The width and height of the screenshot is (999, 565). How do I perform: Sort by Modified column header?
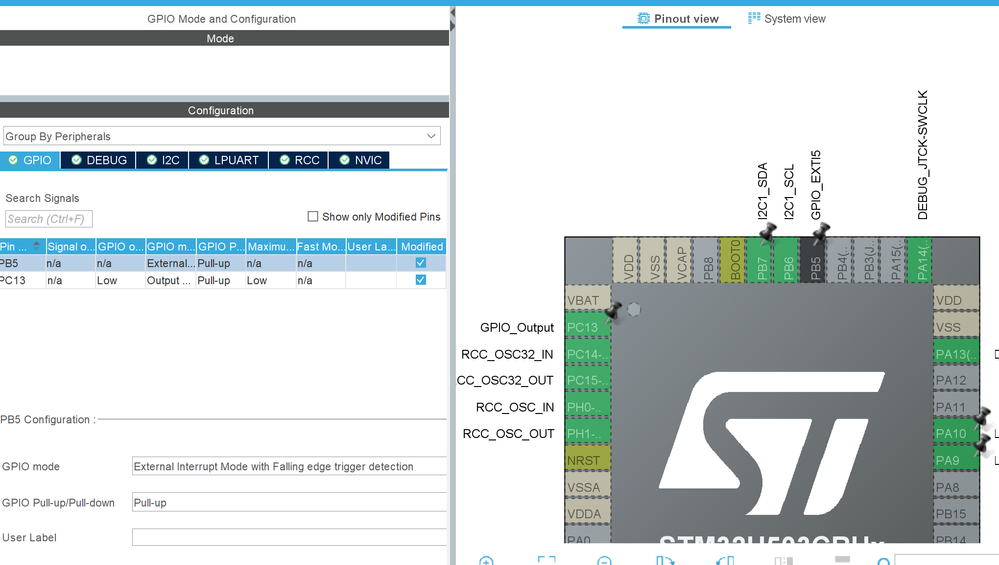(421, 247)
